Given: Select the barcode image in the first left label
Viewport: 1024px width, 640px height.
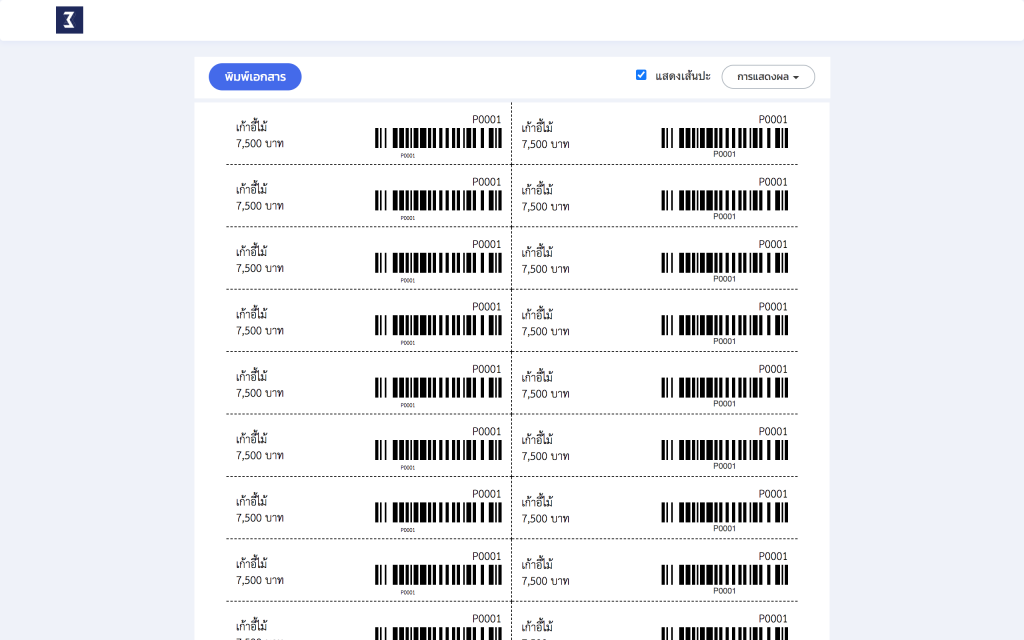Looking at the screenshot, I should click(438, 138).
